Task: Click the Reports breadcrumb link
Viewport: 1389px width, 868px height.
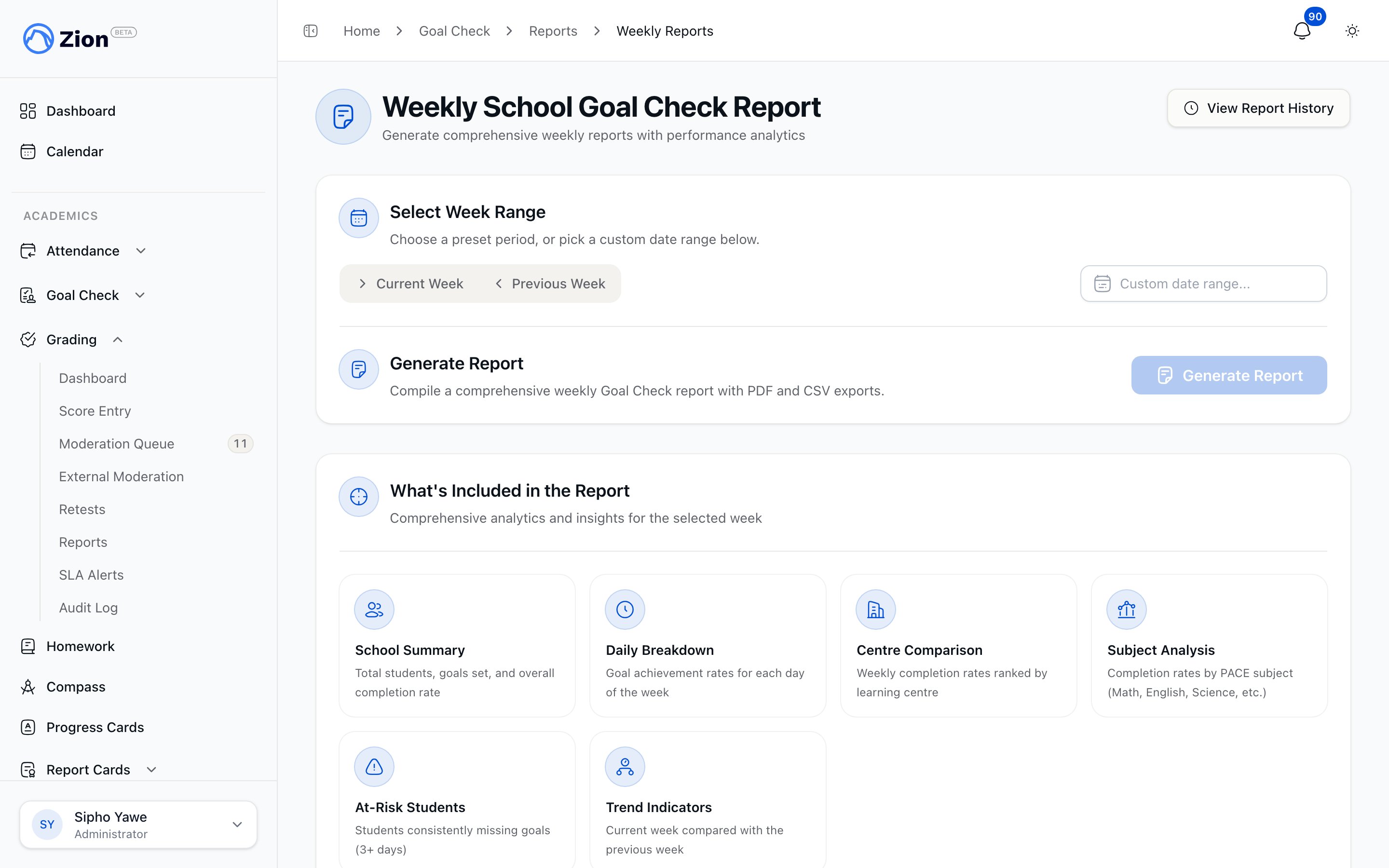Action: point(553,31)
